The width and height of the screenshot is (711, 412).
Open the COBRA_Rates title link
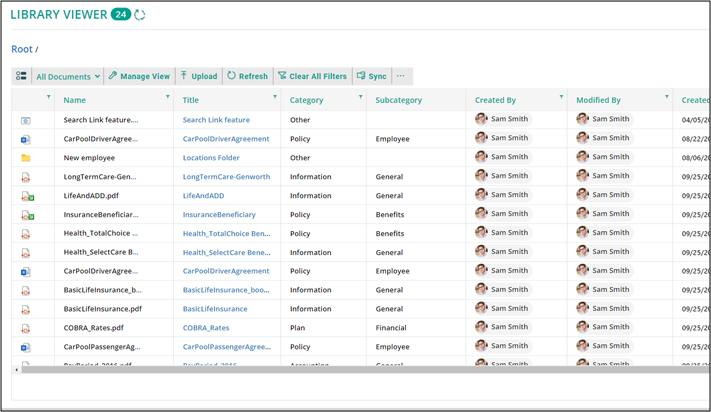pyautogui.click(x=206, y=328)
